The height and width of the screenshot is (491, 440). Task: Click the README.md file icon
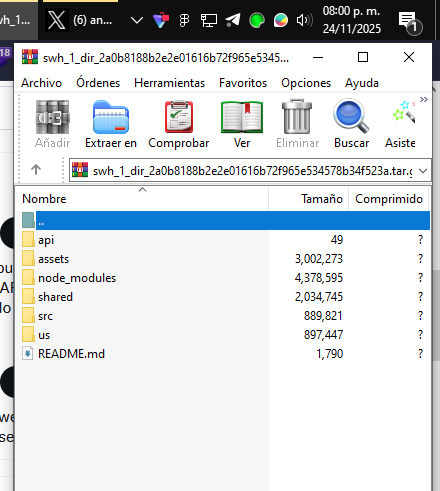tap(27, 353)
